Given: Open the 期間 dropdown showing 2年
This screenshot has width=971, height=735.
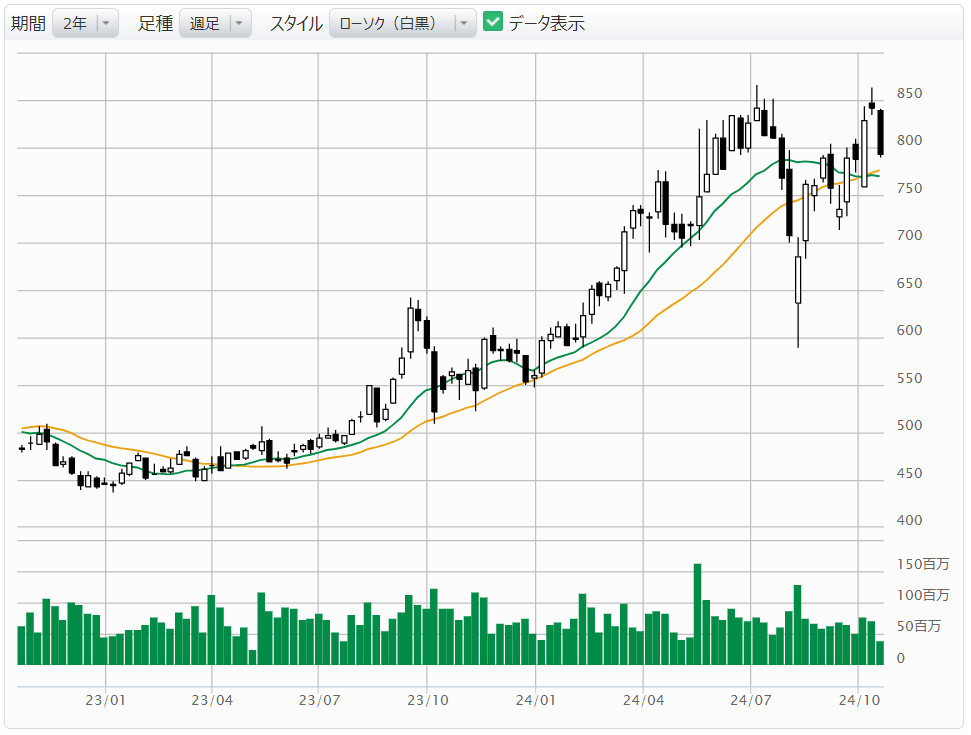Looking at the screenshot, I should click(84, 24).
